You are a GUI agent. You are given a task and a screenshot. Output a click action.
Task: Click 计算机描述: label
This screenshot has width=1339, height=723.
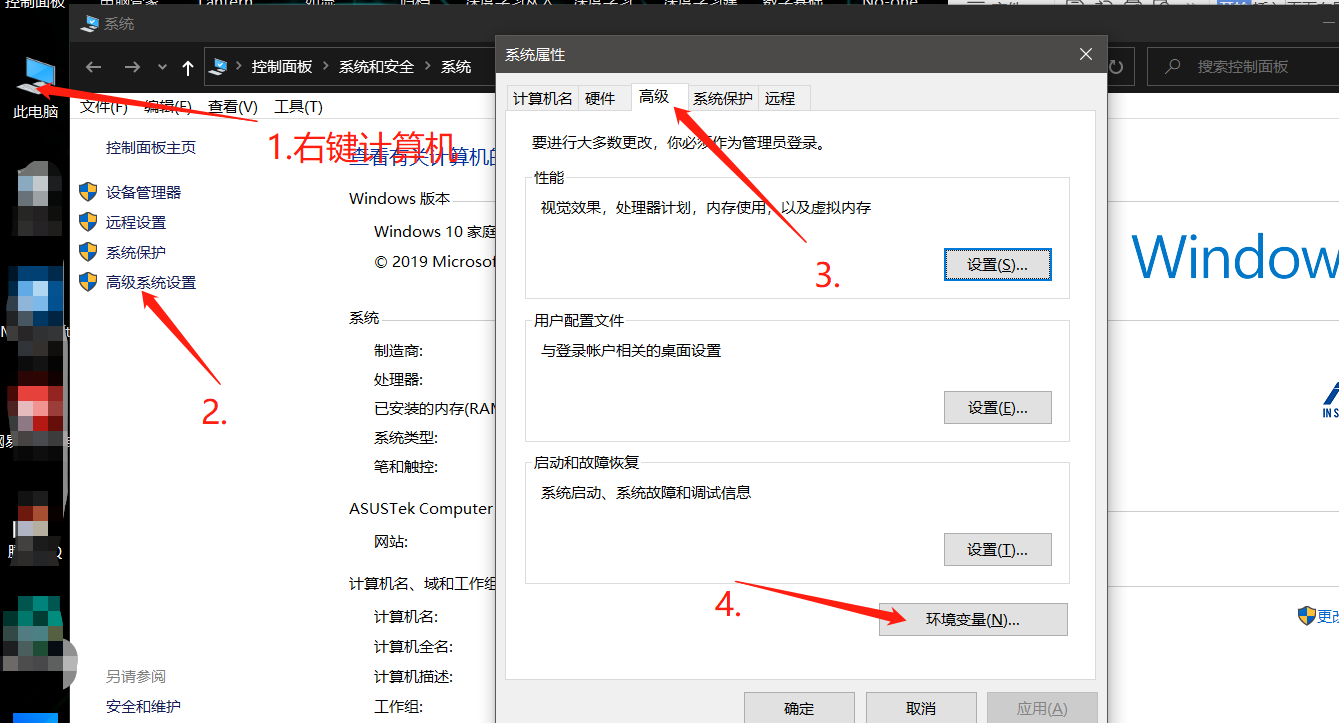pos(414,677)
